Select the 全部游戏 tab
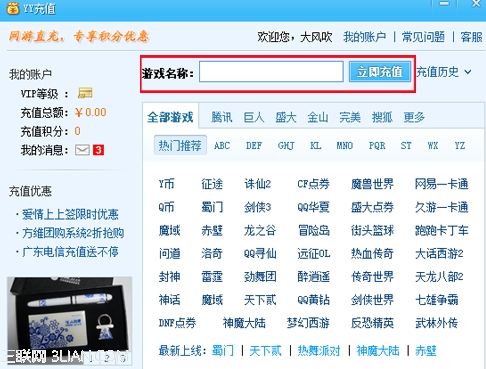 [x=170, y=117]
